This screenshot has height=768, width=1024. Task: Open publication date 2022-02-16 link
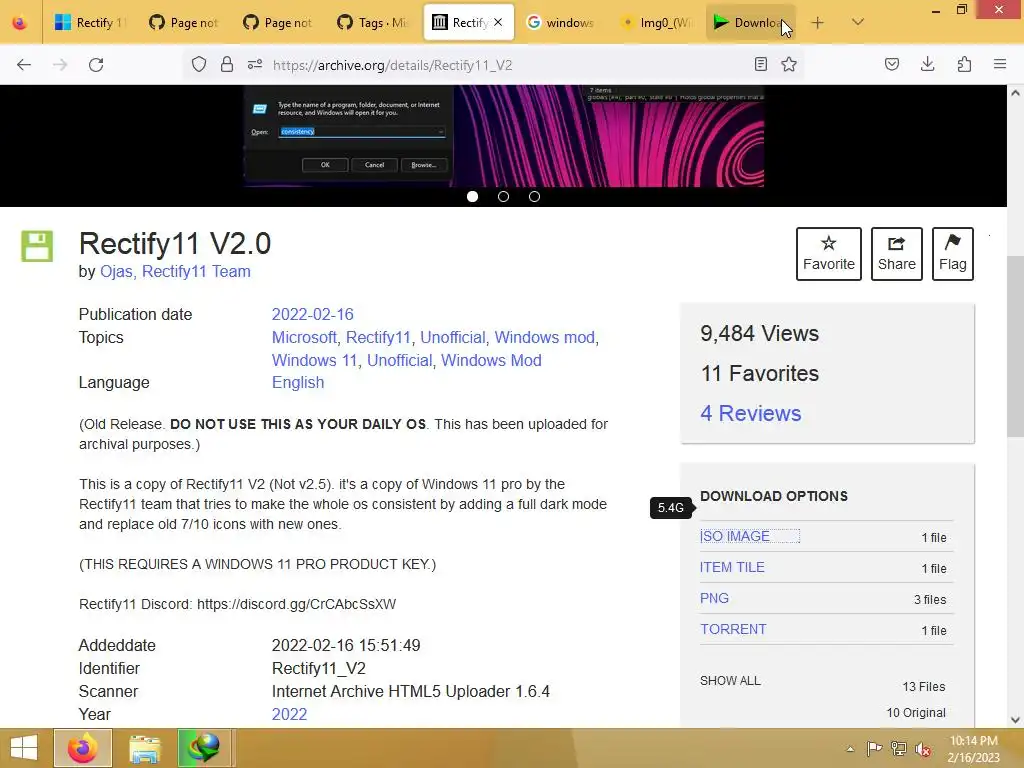click(312, 314)
